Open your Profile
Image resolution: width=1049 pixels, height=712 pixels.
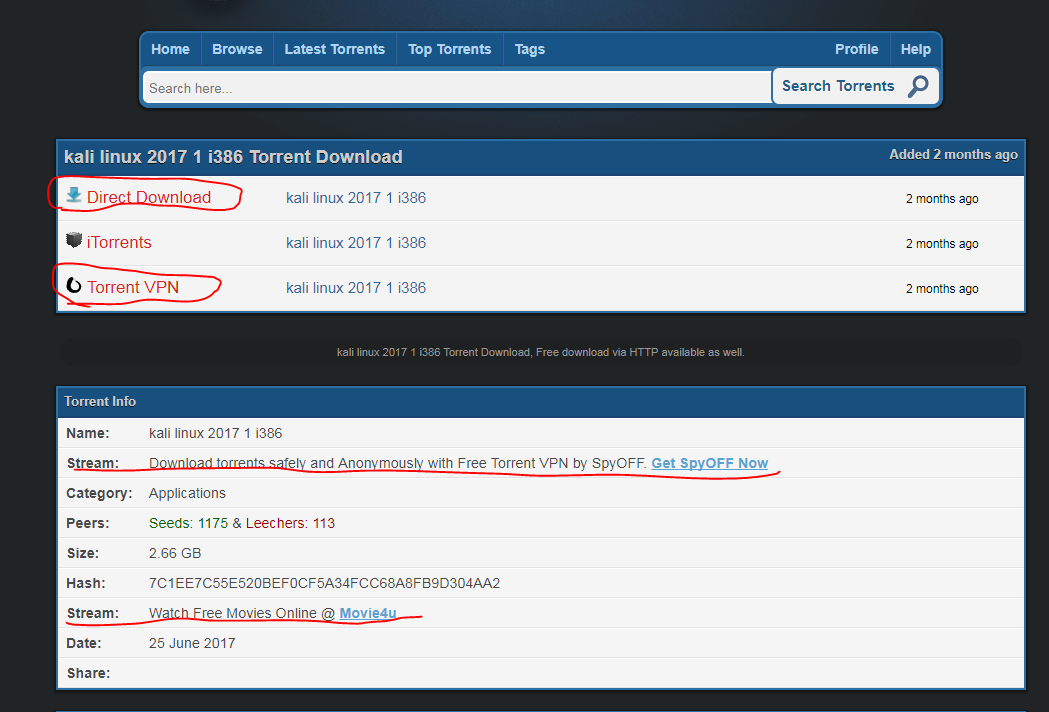pyautogui.click(x=857, y=48)
